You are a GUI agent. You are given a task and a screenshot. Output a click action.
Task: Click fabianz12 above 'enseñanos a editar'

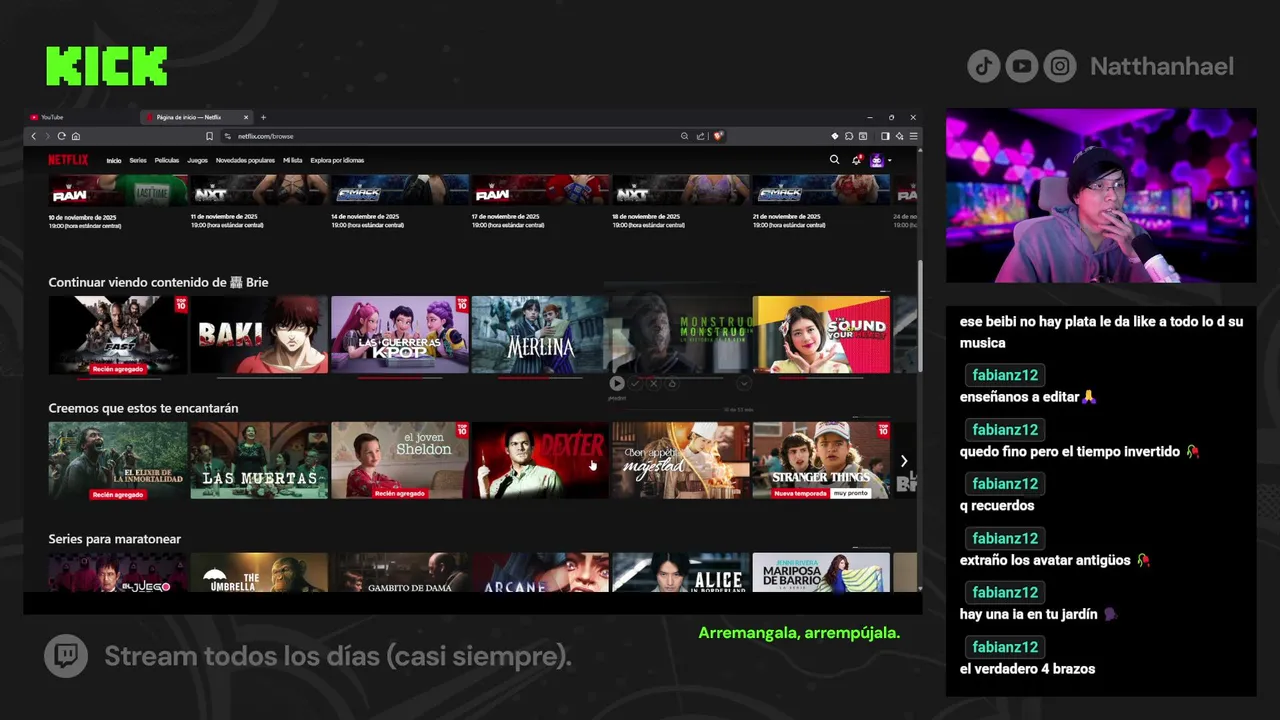(x=1005, y=375)
